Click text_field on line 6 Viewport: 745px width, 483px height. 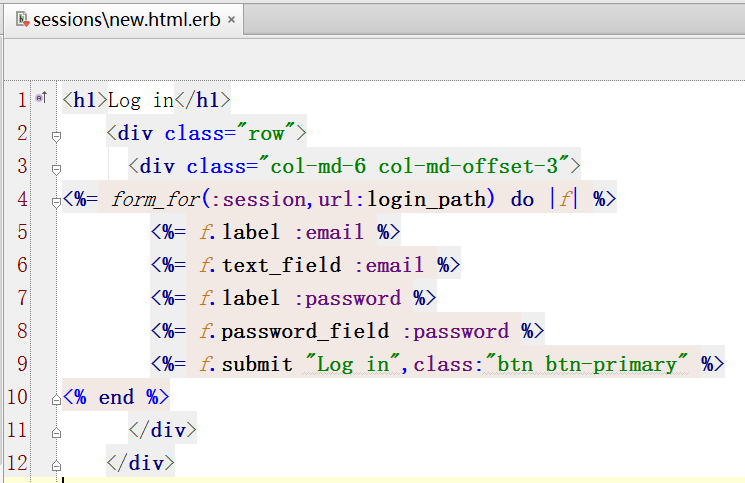tap(281, 265)
